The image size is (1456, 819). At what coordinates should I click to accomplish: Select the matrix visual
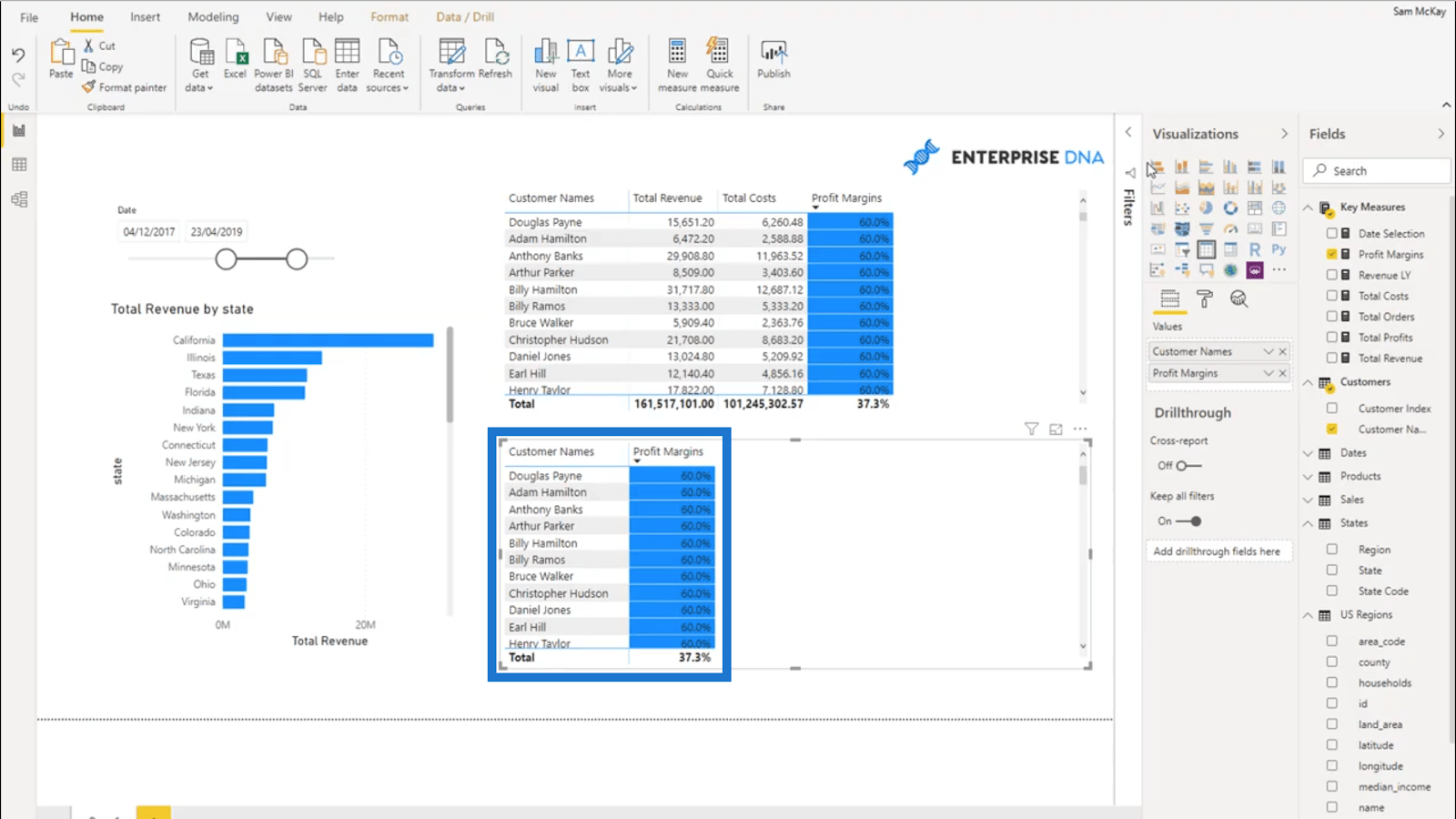[x=1230, y=248]
